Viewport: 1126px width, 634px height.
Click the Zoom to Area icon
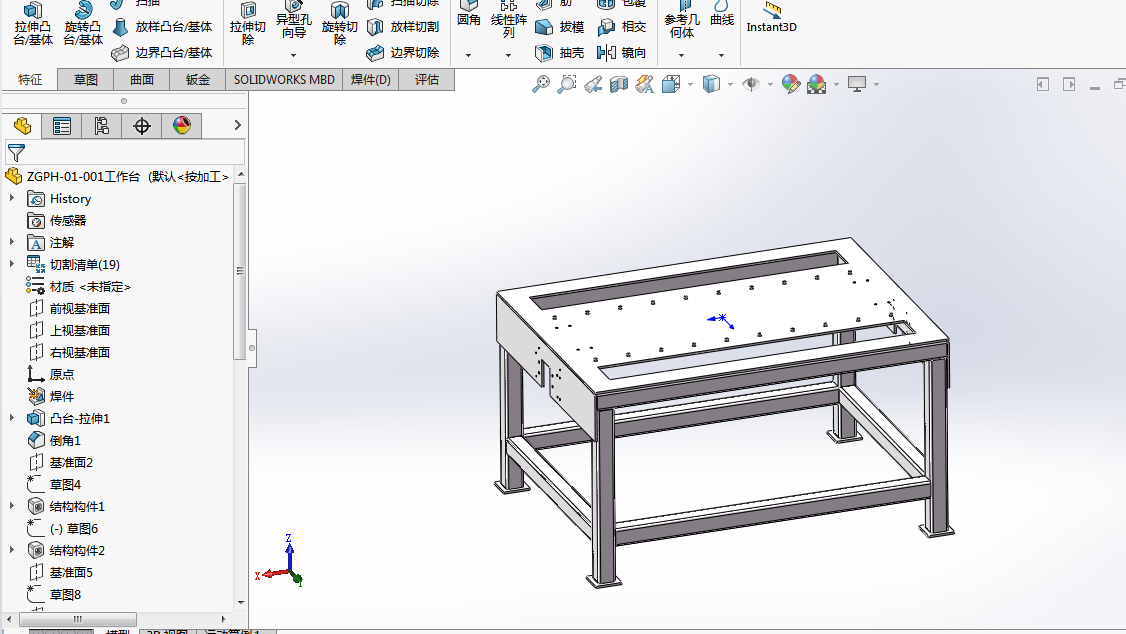567,84
